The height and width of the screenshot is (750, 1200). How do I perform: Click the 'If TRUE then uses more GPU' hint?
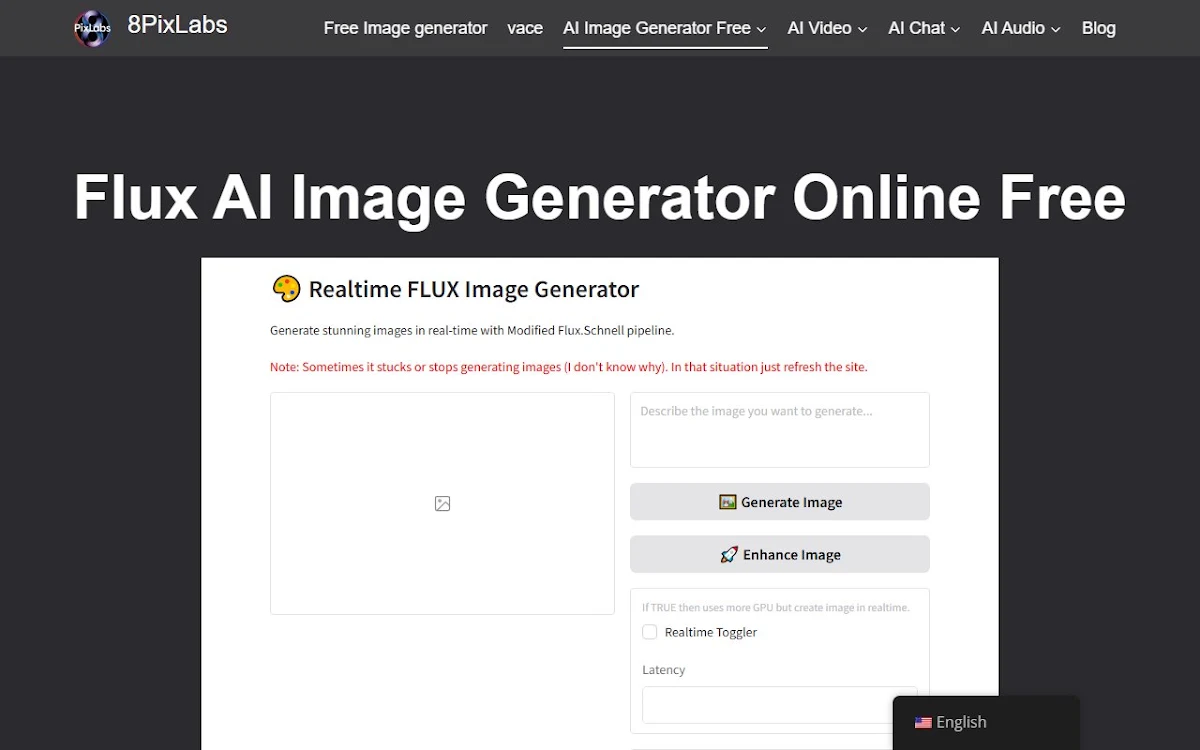click(776, 607)
